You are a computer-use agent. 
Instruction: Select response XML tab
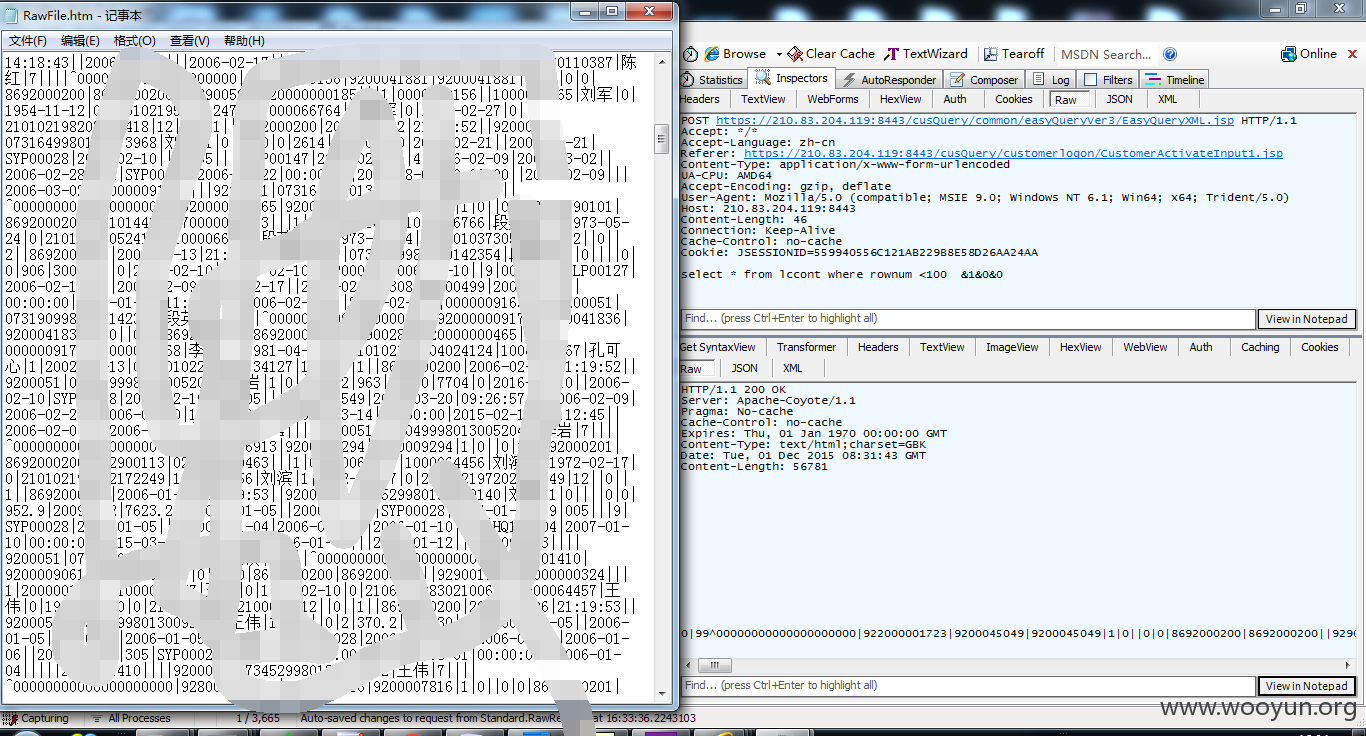793,368
